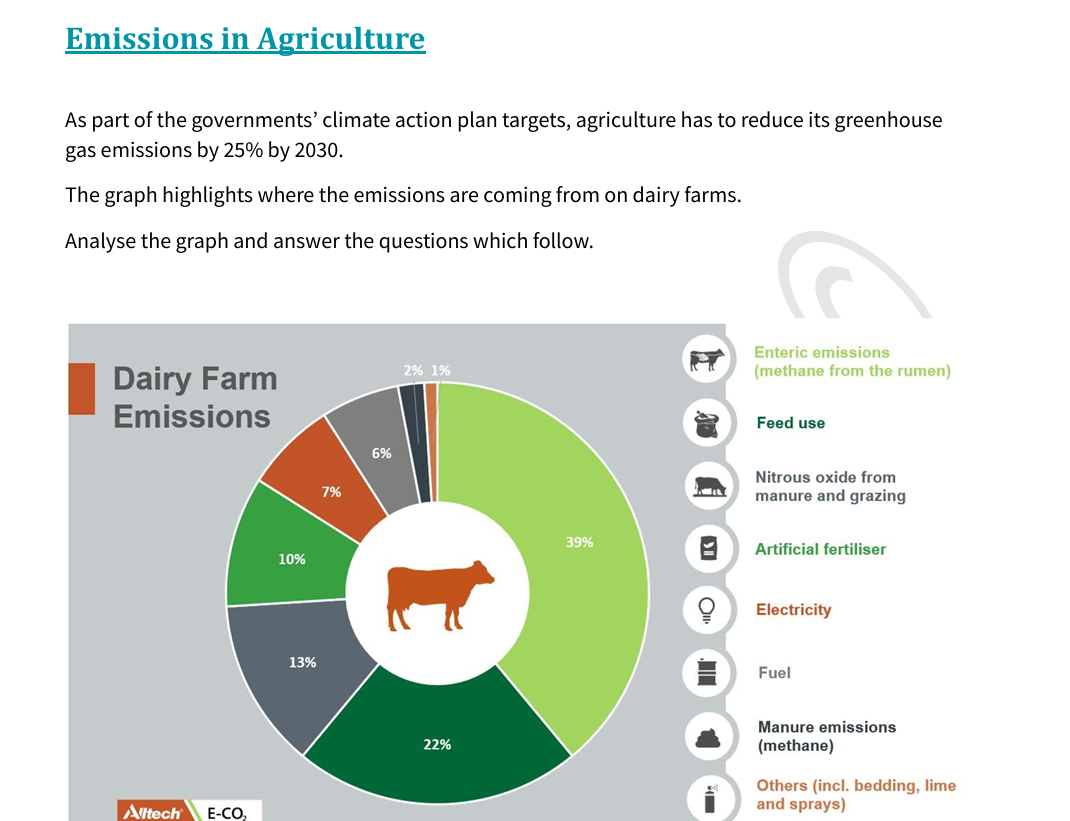The width and height of the screenshot is (1070, 821).
Task: Click the Feed use bag icon
Action: pyautogui.click(x=707, y=423)
